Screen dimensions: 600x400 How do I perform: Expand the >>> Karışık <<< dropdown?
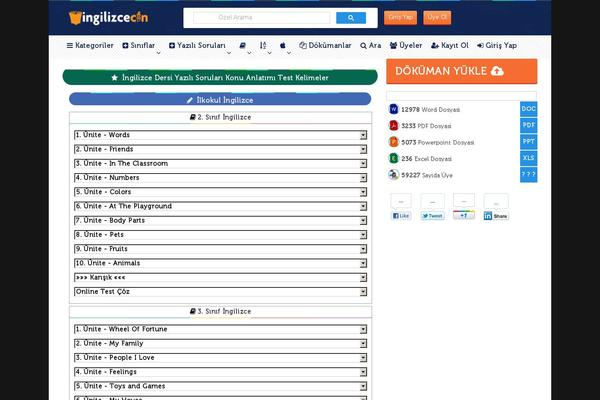click(x=220, y=278)
